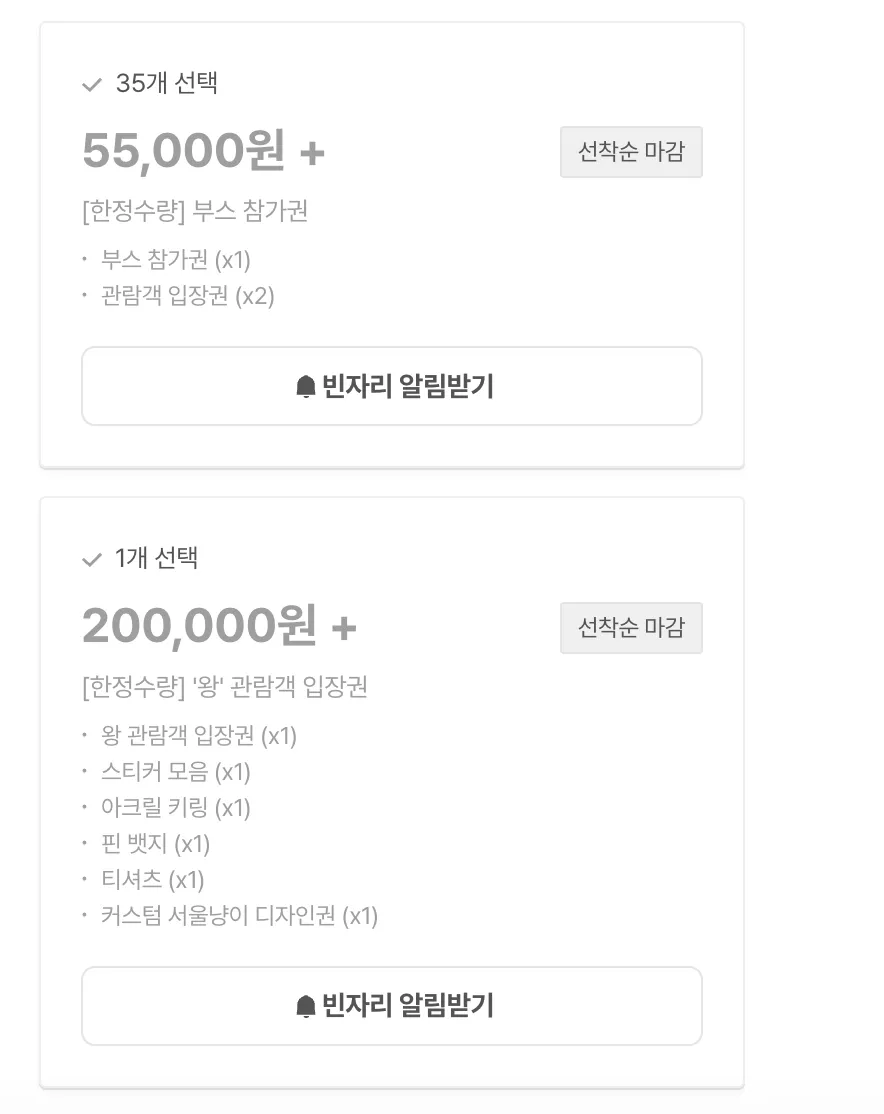Click the 스티커 모음 (x1) item
This screenshot has width=884, height=1114.
[176, 772]
